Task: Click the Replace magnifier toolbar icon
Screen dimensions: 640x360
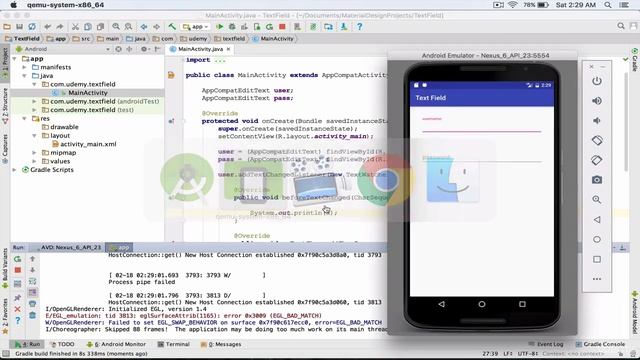Action: coord(129,27)
